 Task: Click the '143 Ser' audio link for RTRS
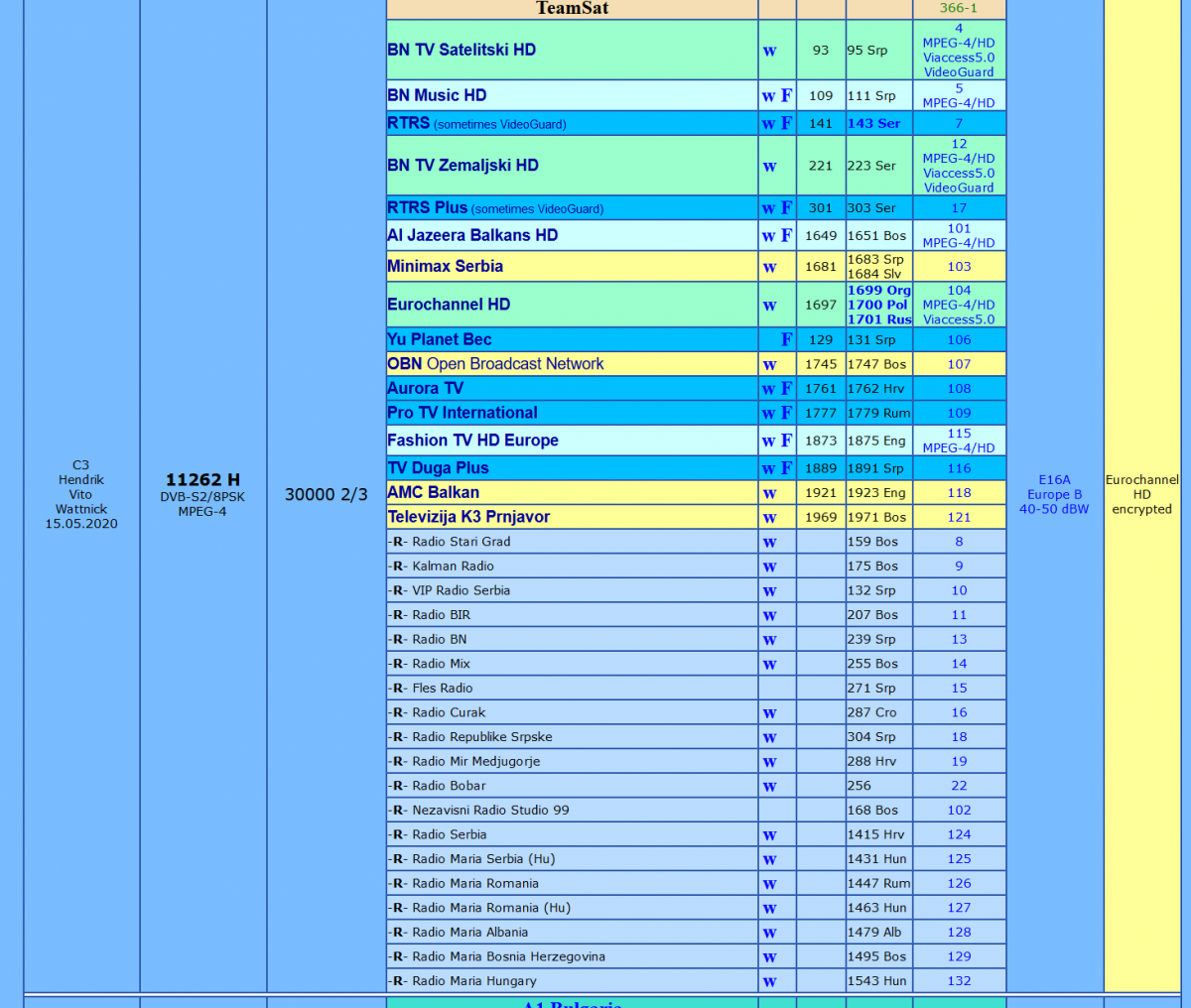873,123
